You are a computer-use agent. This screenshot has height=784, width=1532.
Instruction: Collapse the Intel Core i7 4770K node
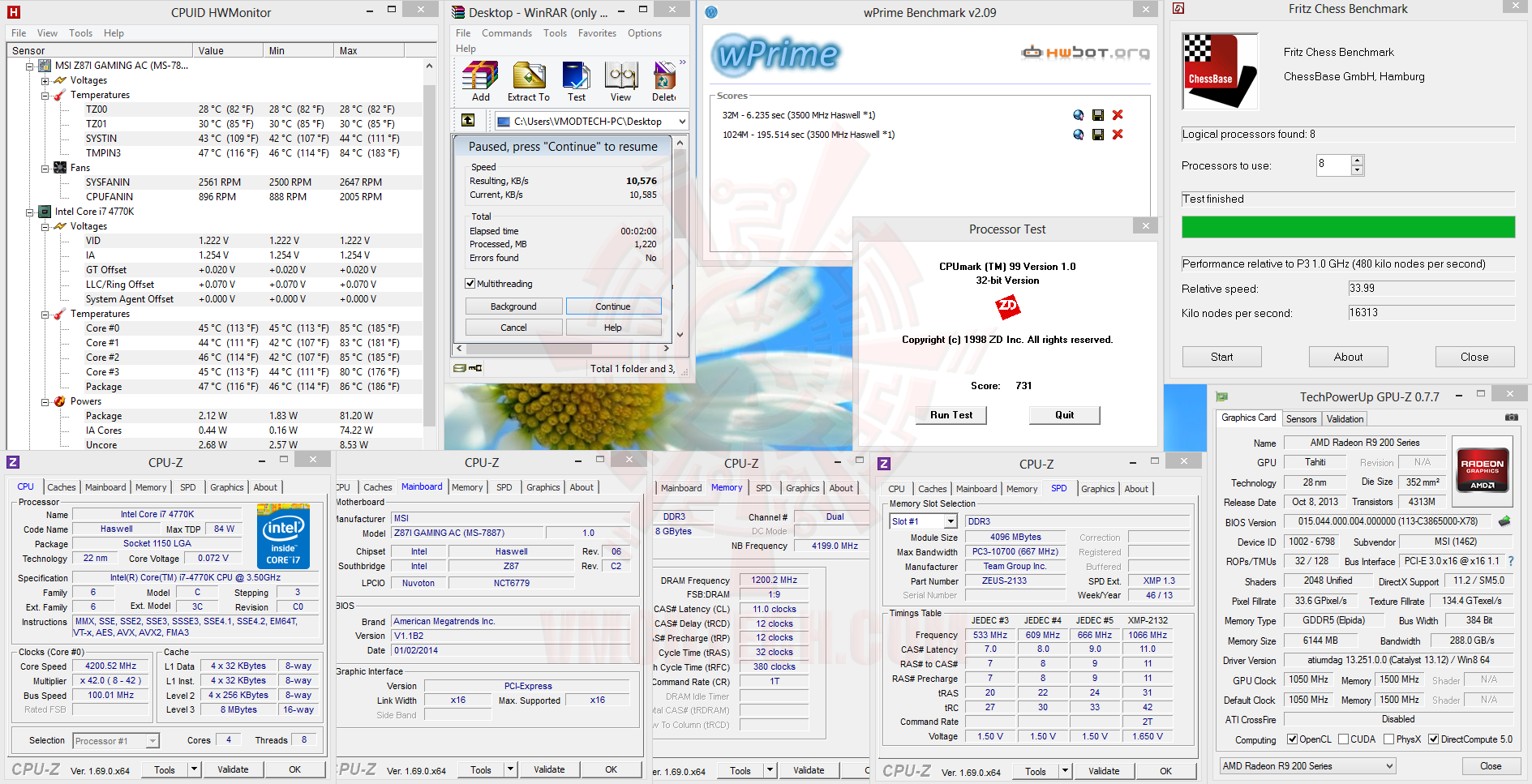[x=30, y=212]
